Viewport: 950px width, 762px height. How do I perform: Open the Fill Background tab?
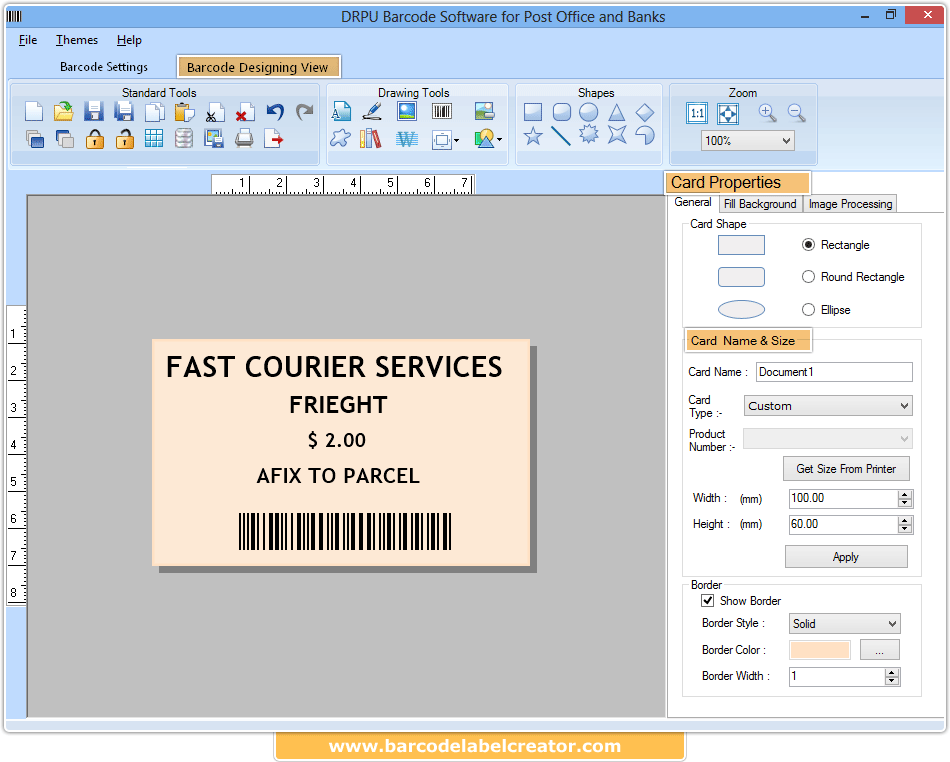point(760,204)
